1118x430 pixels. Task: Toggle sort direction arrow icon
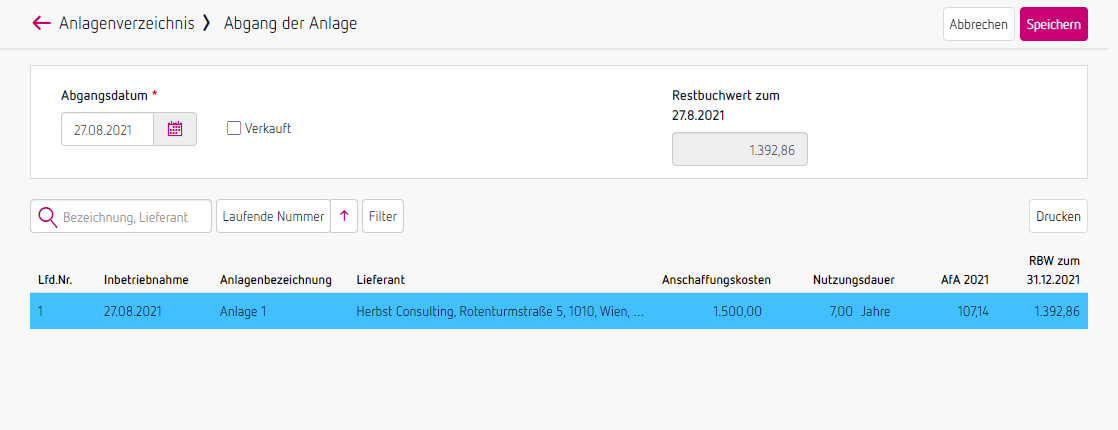click(344, 216)
